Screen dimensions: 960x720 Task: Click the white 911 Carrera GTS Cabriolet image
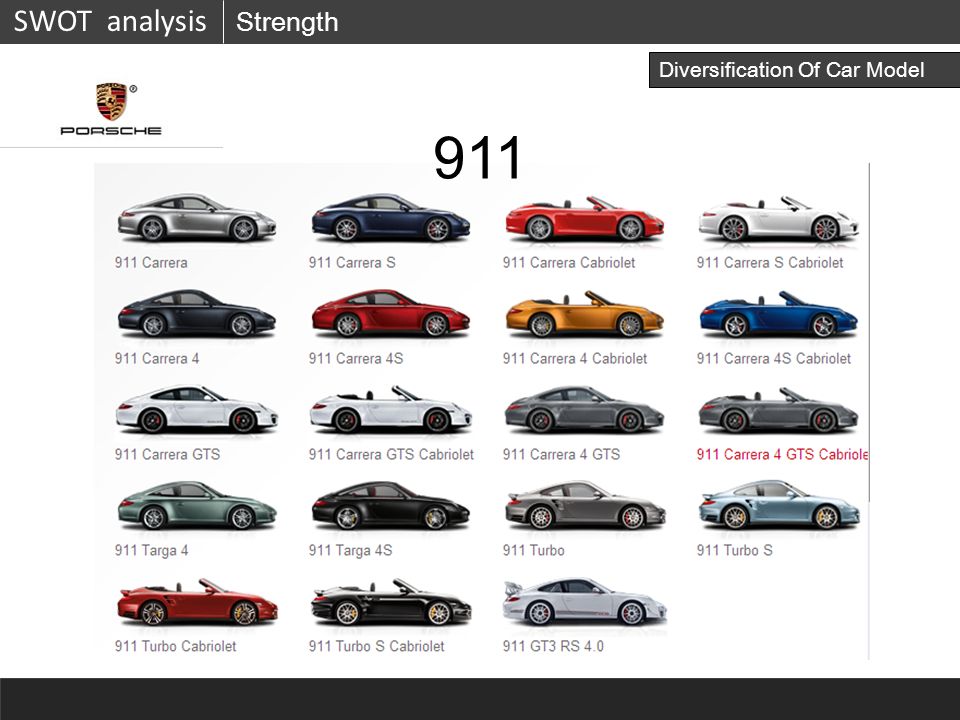coord(391,410)
